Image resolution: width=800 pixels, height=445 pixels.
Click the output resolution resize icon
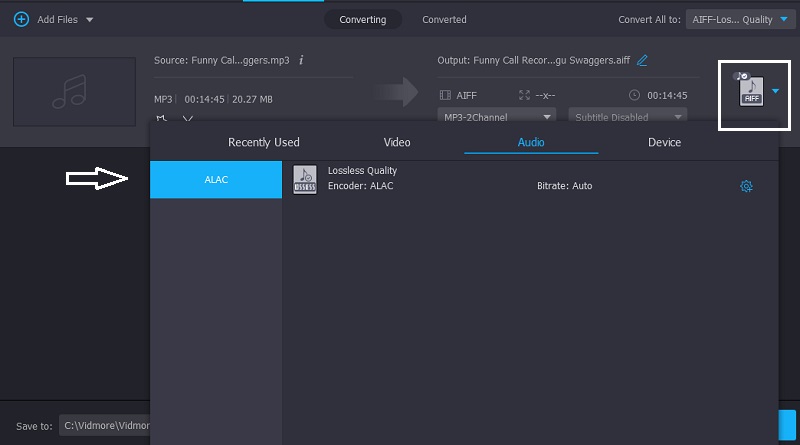pyautogui.click(x=524, y=96)
